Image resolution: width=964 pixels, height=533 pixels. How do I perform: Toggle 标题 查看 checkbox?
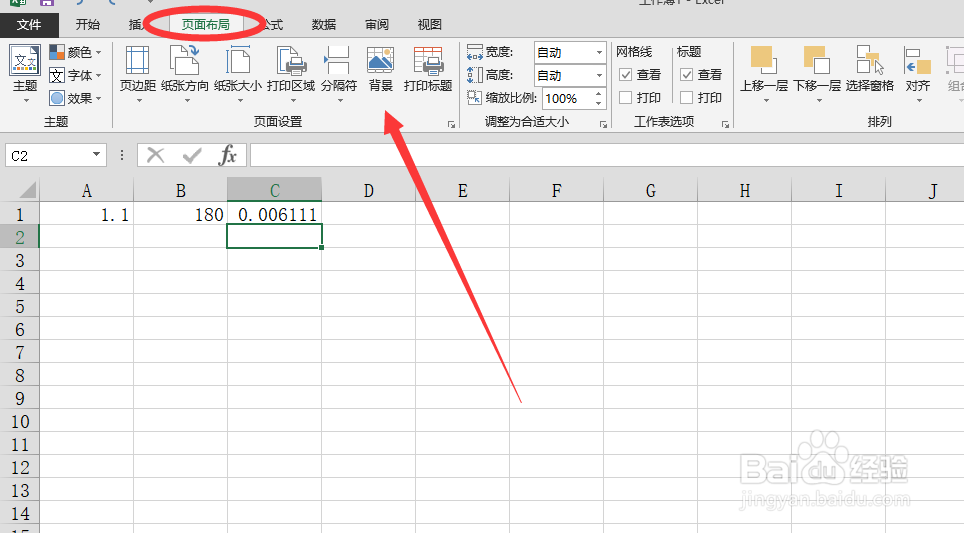[687, 75]
